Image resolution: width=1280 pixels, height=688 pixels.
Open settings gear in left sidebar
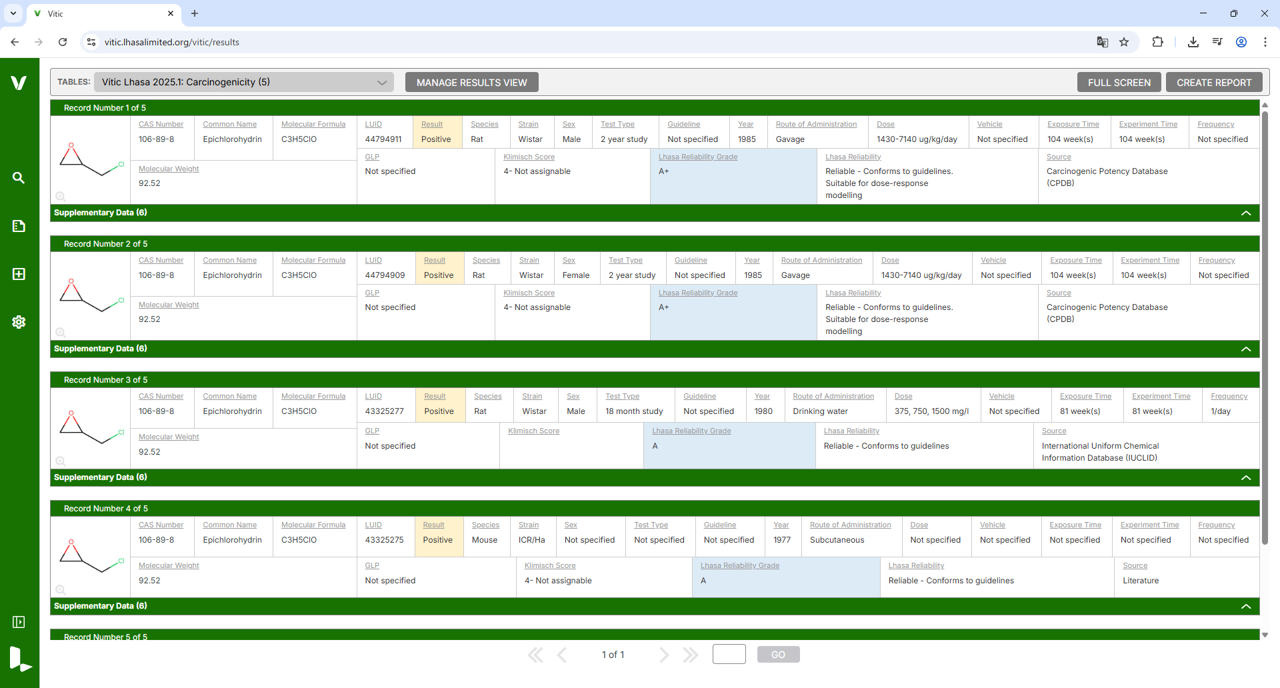point(18,322)
